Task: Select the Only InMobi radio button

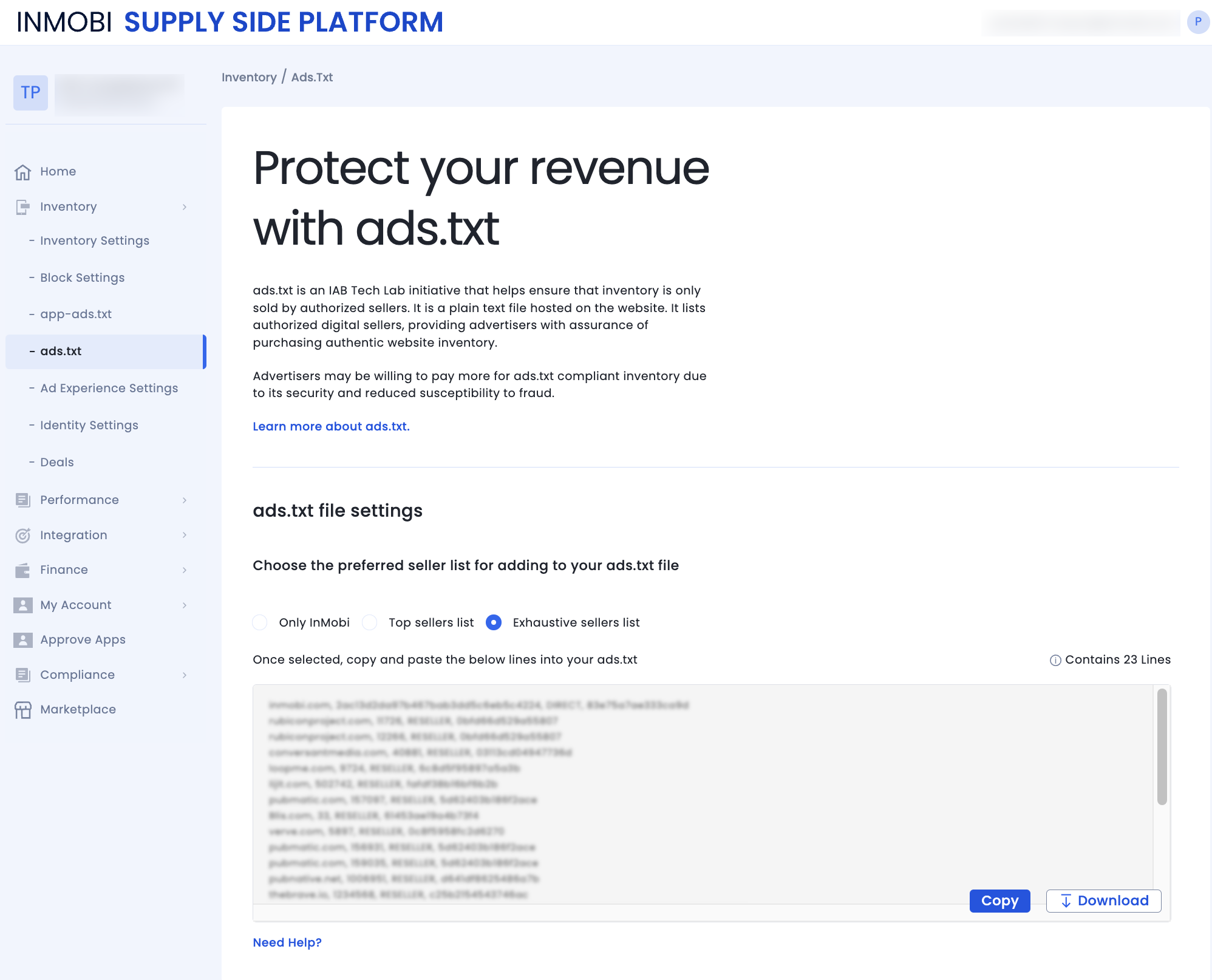Action: [x=260, y=622]
